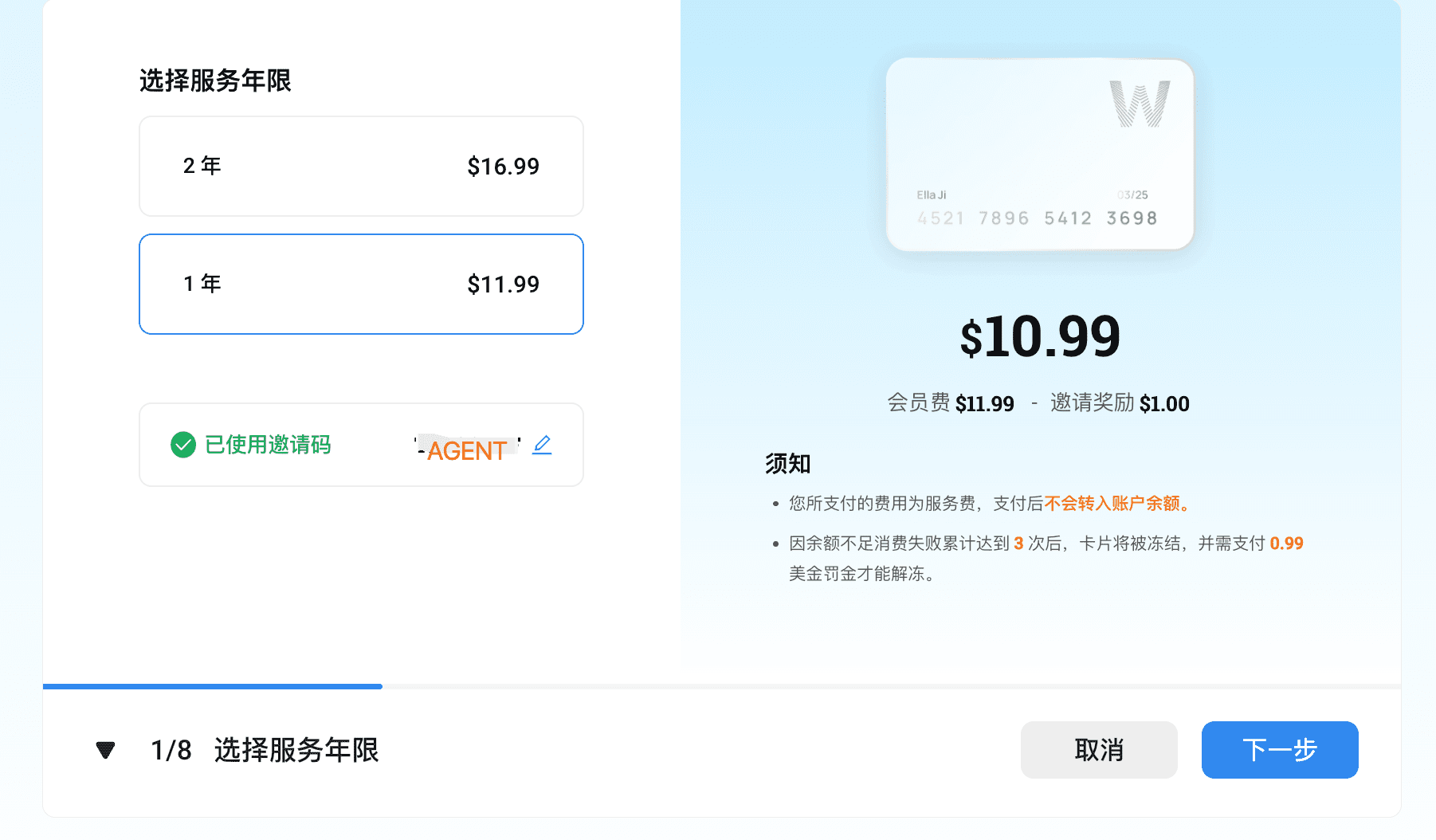Edit the invite code with pencil icon
The height and width of the screenshot is (840, 1436).
542,445
